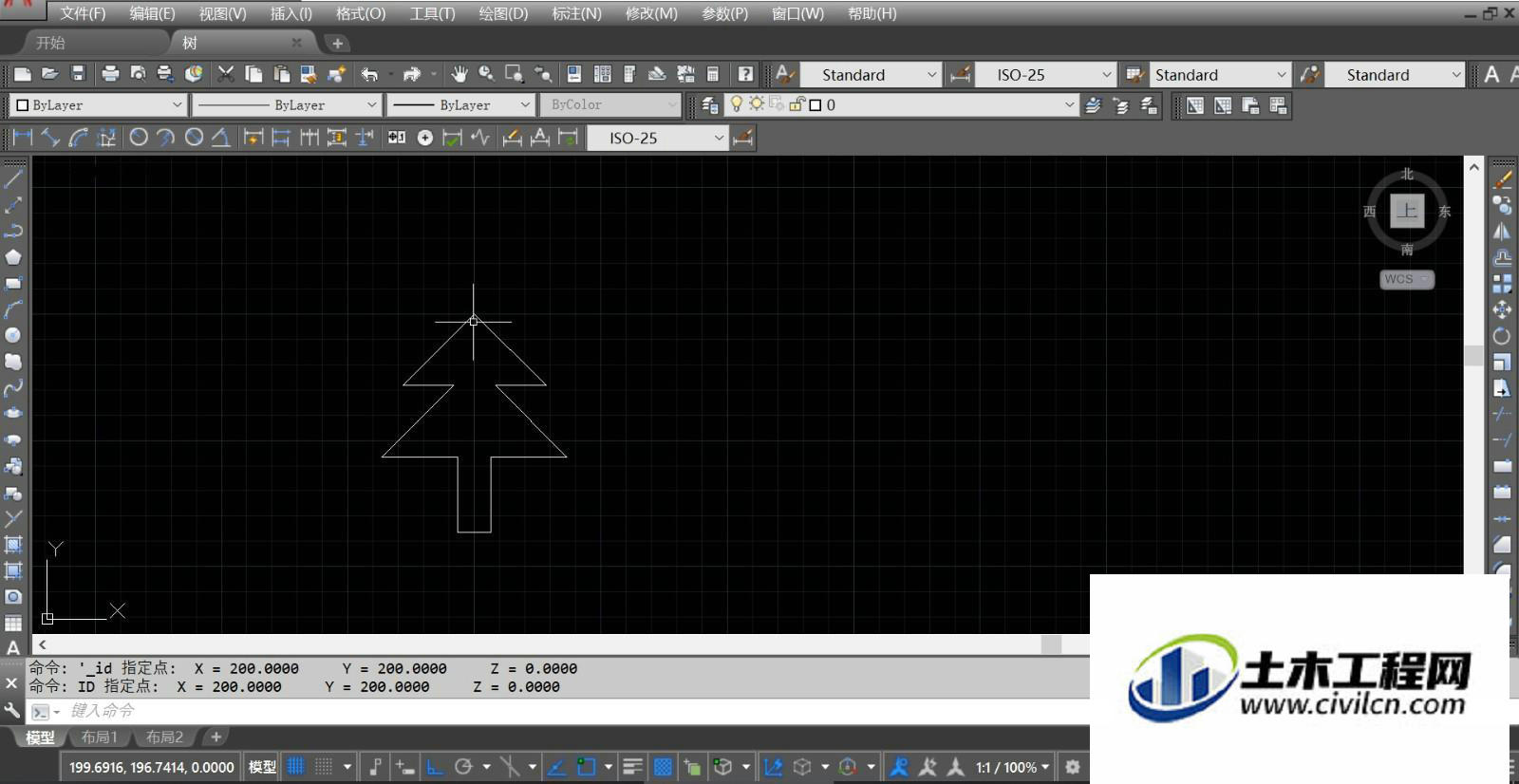
Task: Click the Plot printer icon
Action: pos(110,74)
